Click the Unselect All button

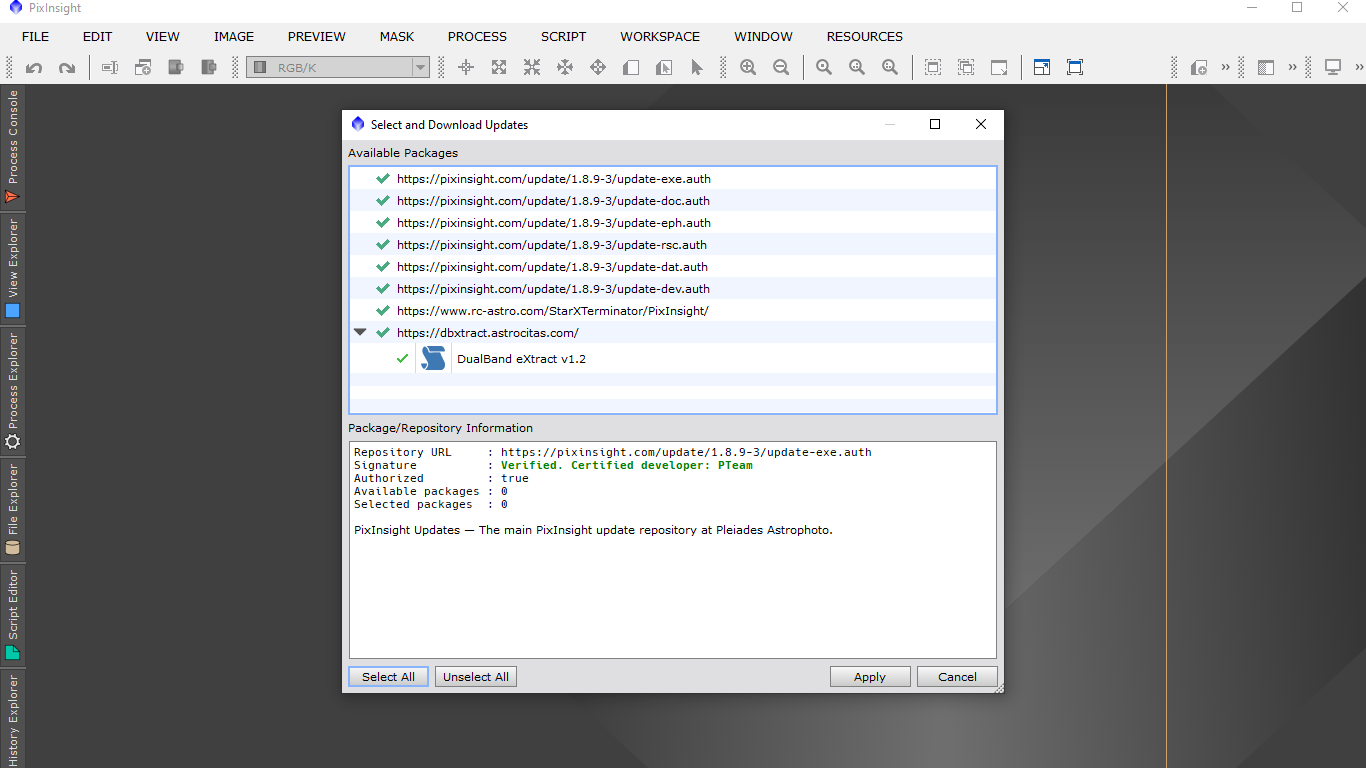pyautogui.click(x=476, y=677)
